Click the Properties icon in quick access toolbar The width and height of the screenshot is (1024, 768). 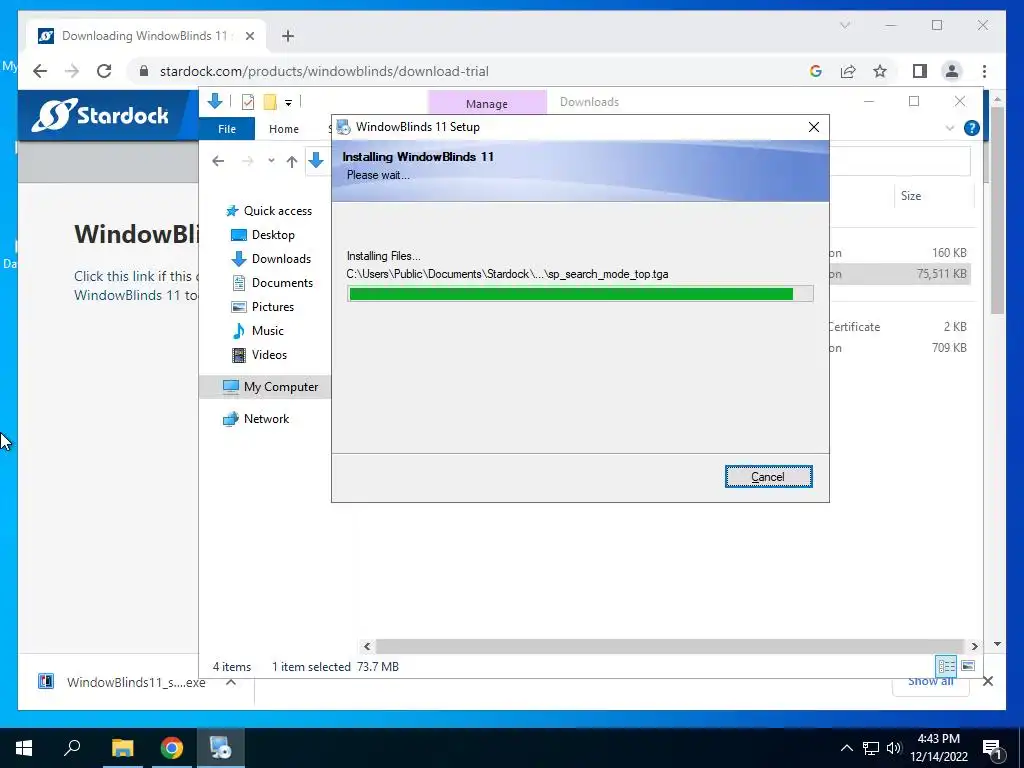pyautogui.click(x=248, y=102)
